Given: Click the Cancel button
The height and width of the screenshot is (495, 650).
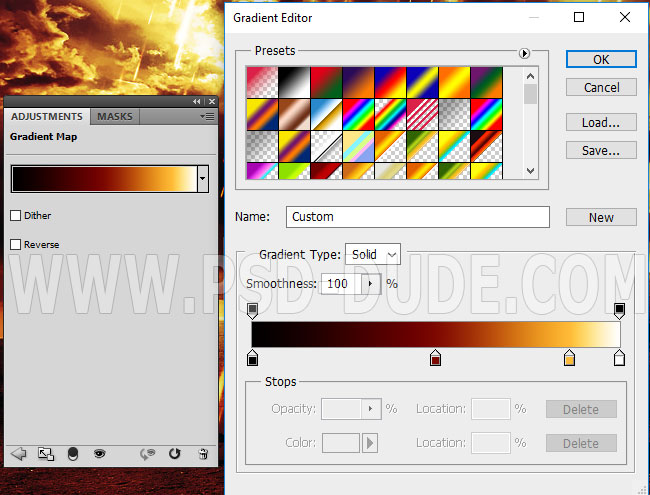Looking at the screenshot, I should [601, 87].
